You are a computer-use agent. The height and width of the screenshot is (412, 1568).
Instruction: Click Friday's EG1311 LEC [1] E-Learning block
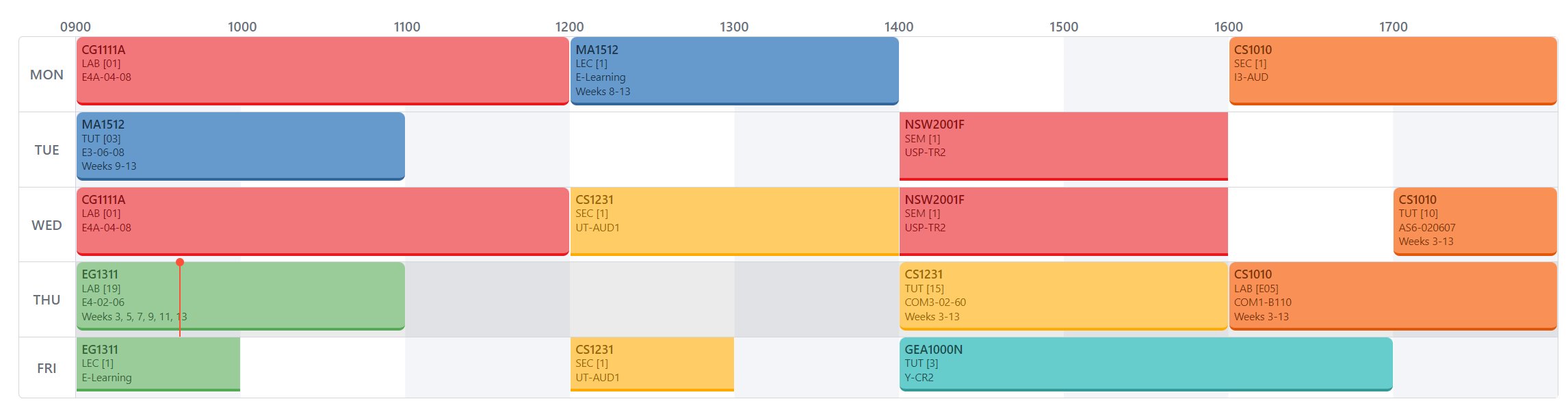[158, 364]
